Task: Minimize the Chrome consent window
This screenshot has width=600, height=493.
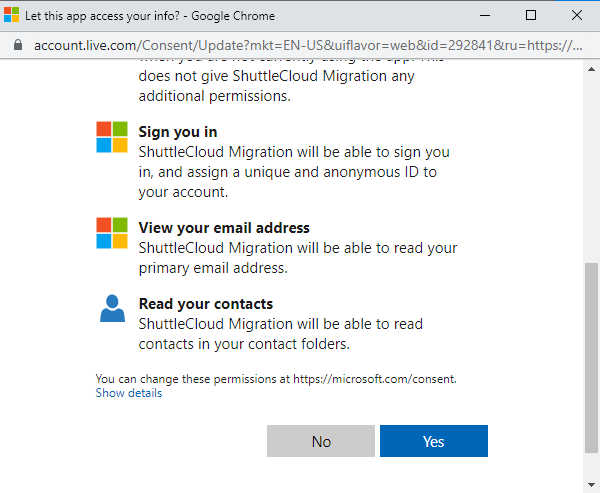Action: click(x=485, y=15)
